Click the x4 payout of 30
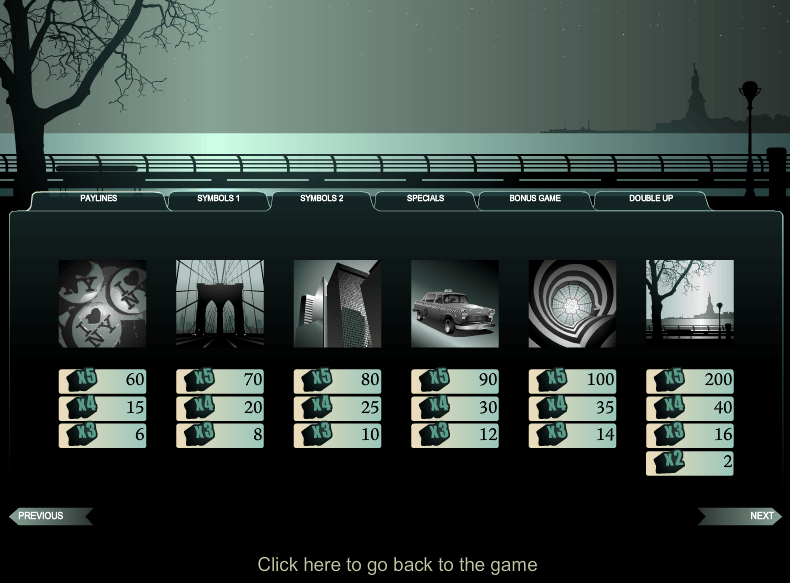Image resolution: width=790 pixels, height=583 pixels. pyautogui.click(x=455, y=408)
